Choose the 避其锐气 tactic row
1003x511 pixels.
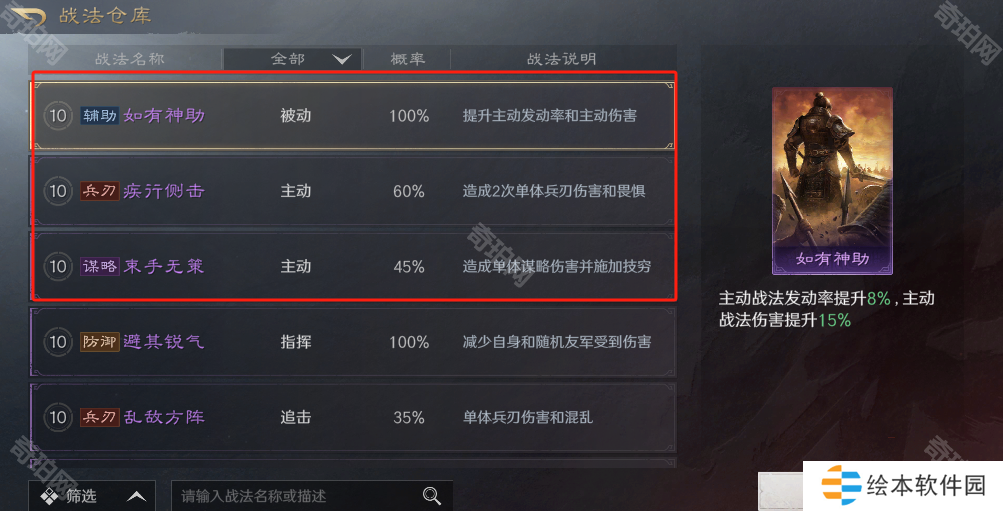[353, 342]
